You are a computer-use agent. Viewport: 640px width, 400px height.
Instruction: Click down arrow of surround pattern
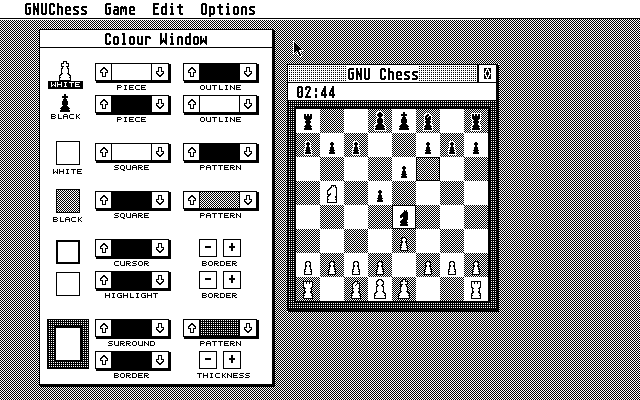pos(248,328)
